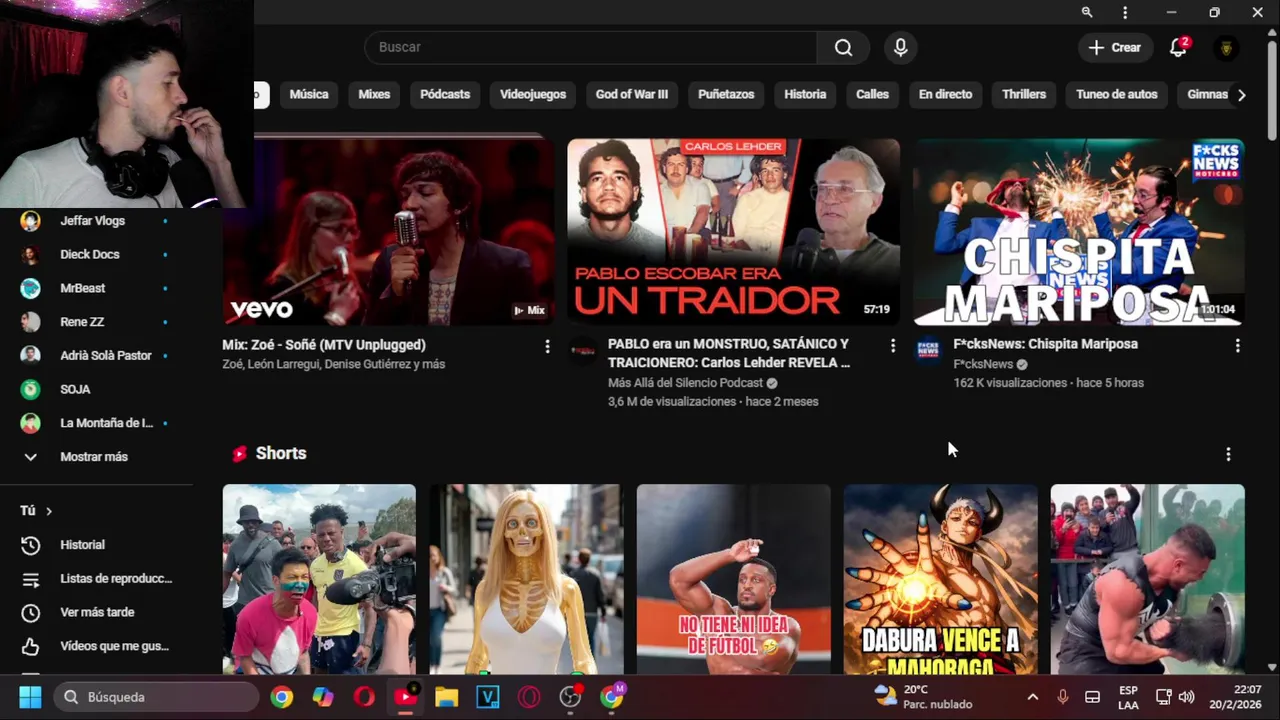Select the God of War III chip

[632, 94]
